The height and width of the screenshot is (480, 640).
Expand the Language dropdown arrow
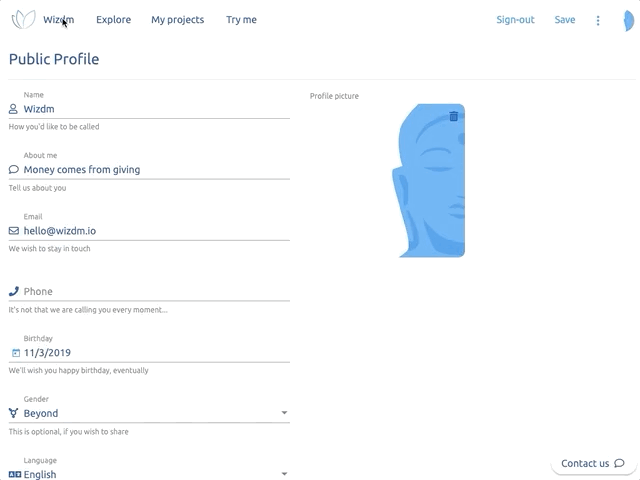point(284,474)
